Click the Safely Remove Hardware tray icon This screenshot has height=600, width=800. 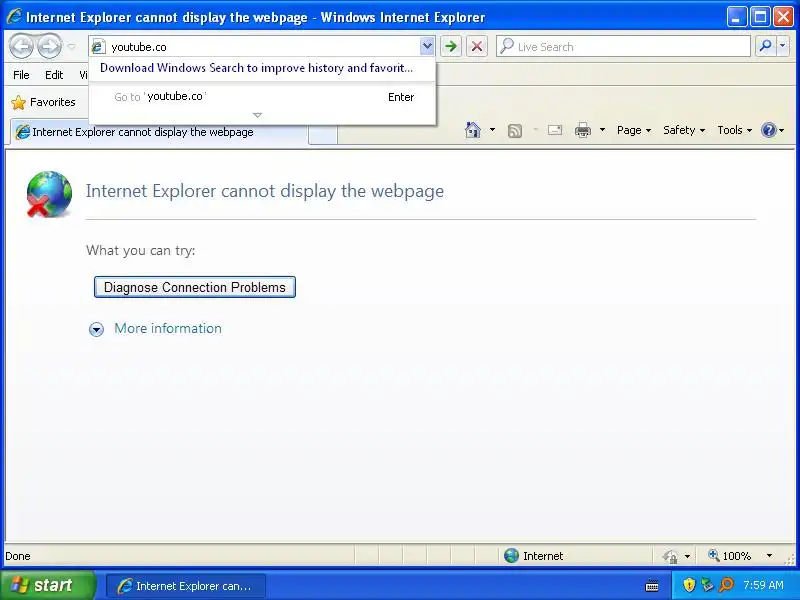pos(707,585)
